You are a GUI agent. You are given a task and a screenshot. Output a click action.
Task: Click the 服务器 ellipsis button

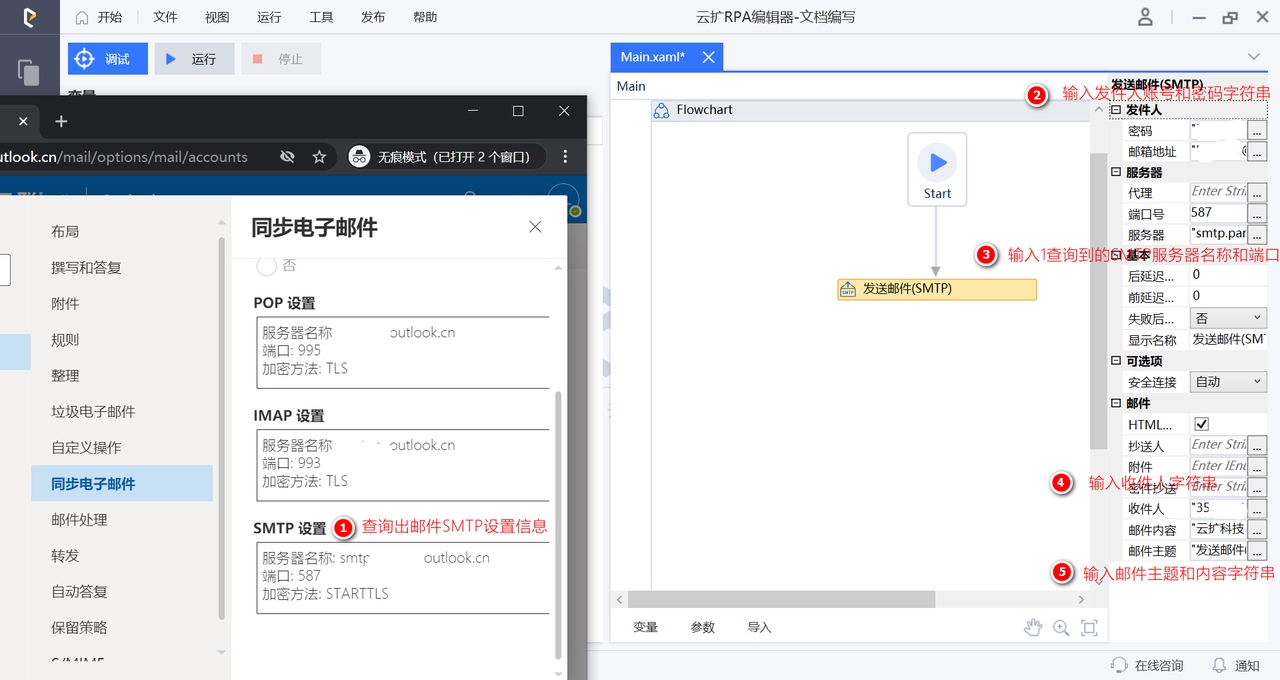pyautogui.click(x=1257, y=234)
